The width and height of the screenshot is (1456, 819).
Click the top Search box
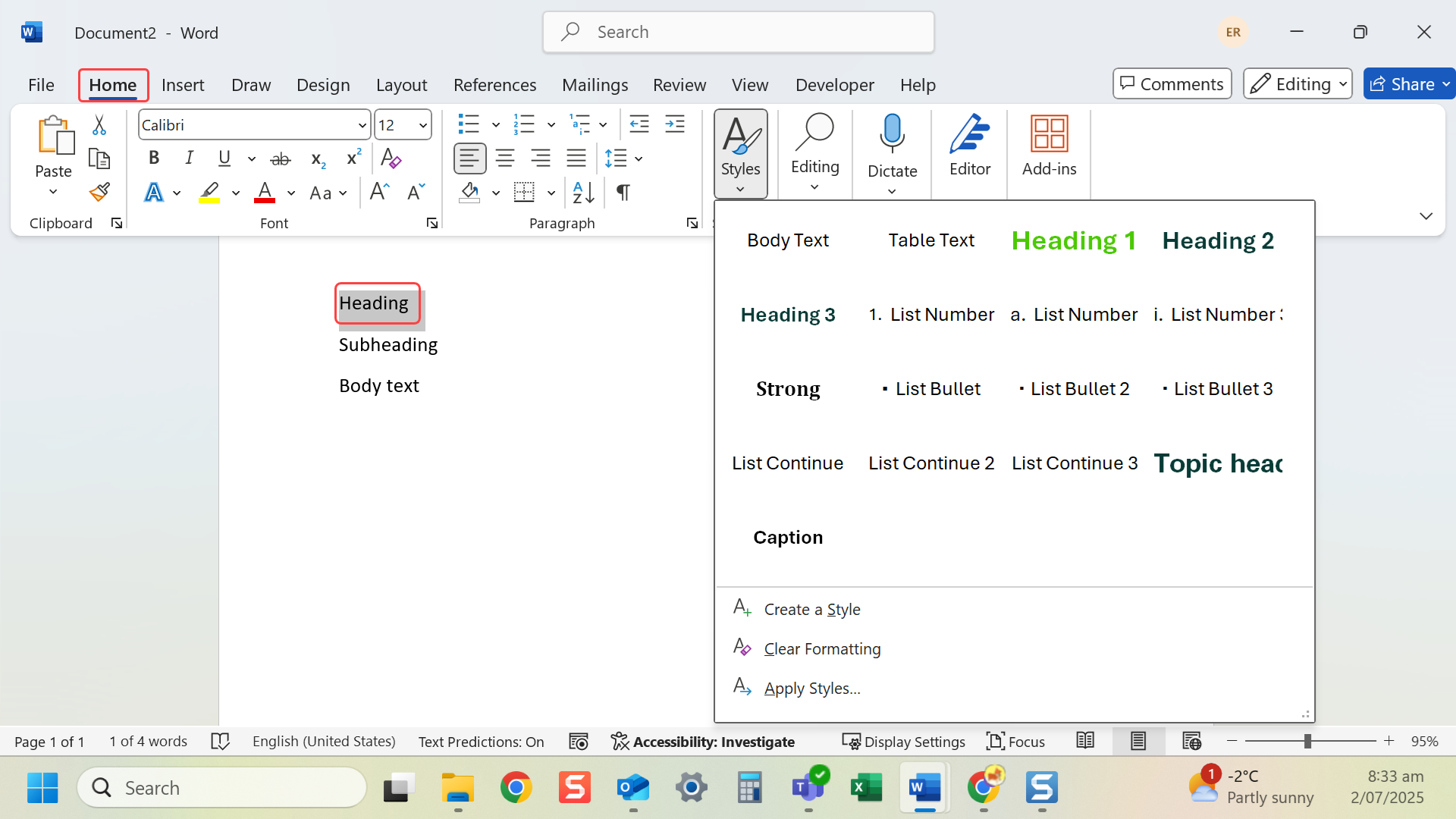739,32
